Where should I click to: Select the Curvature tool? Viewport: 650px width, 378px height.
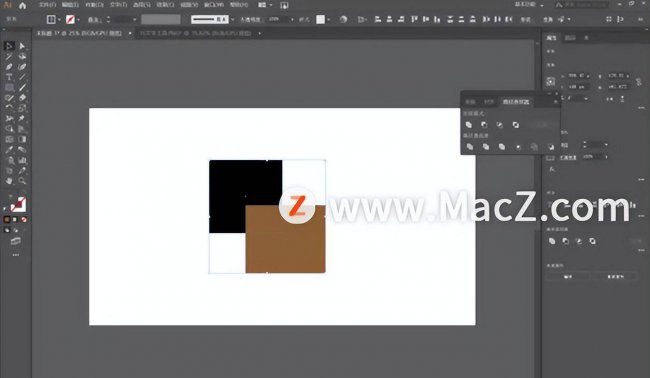[22, 66]
